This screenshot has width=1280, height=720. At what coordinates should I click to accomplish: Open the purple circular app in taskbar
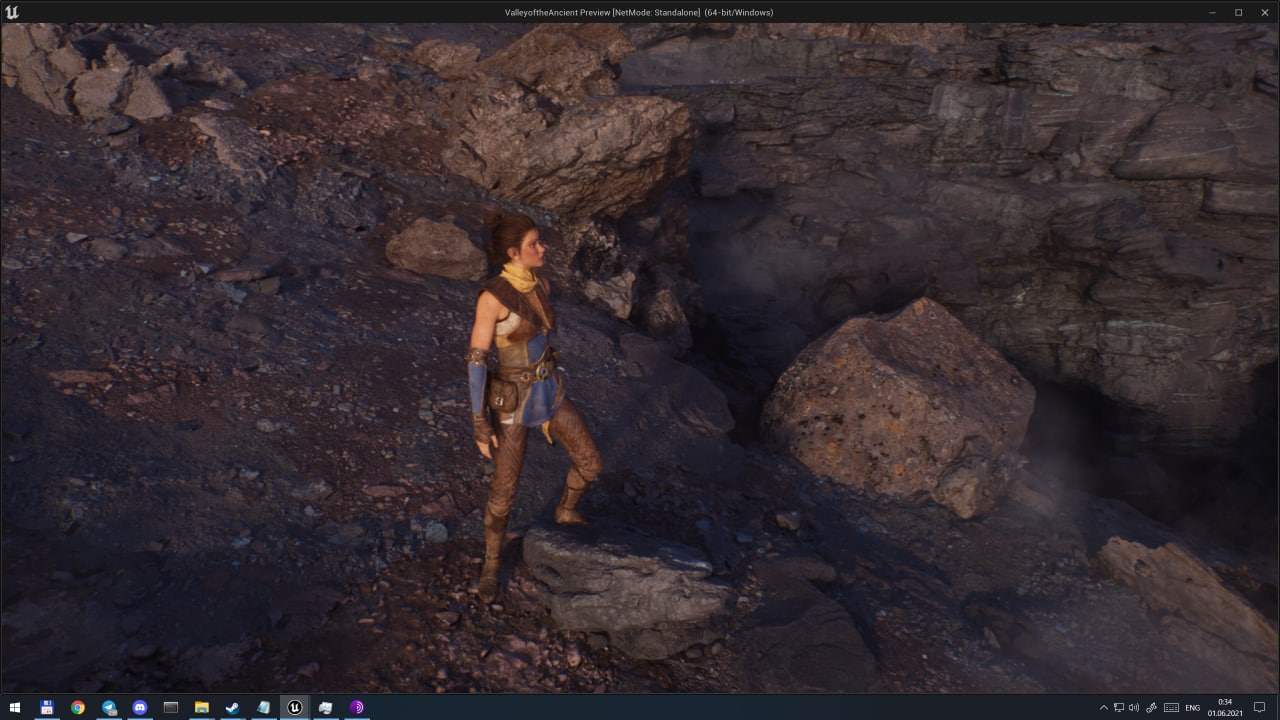[x=357, y=707]
